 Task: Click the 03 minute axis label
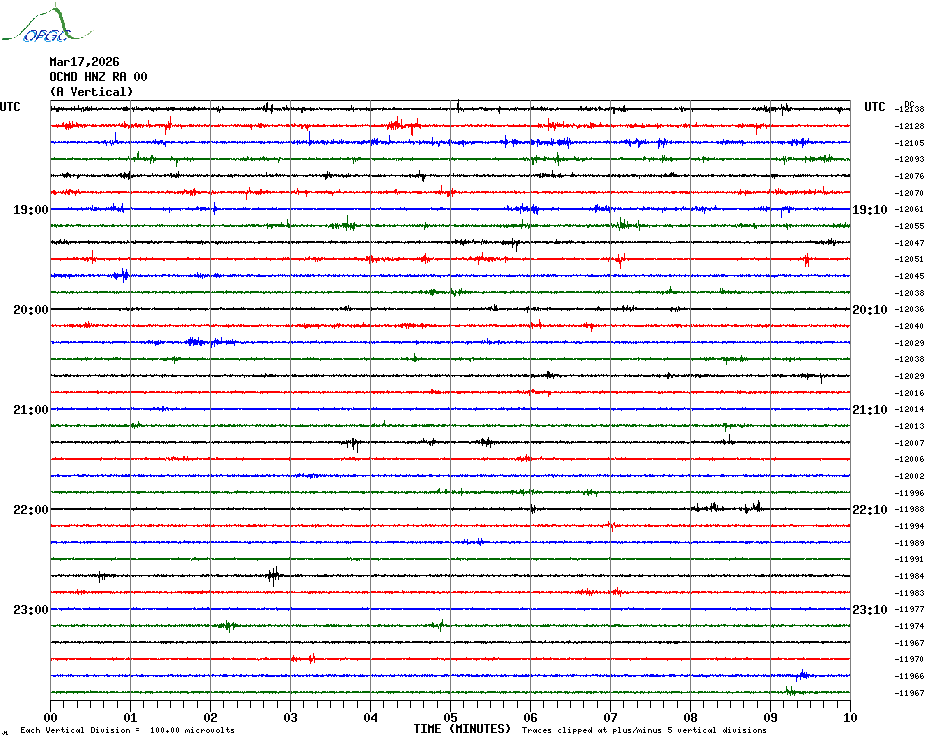point(291,717)
